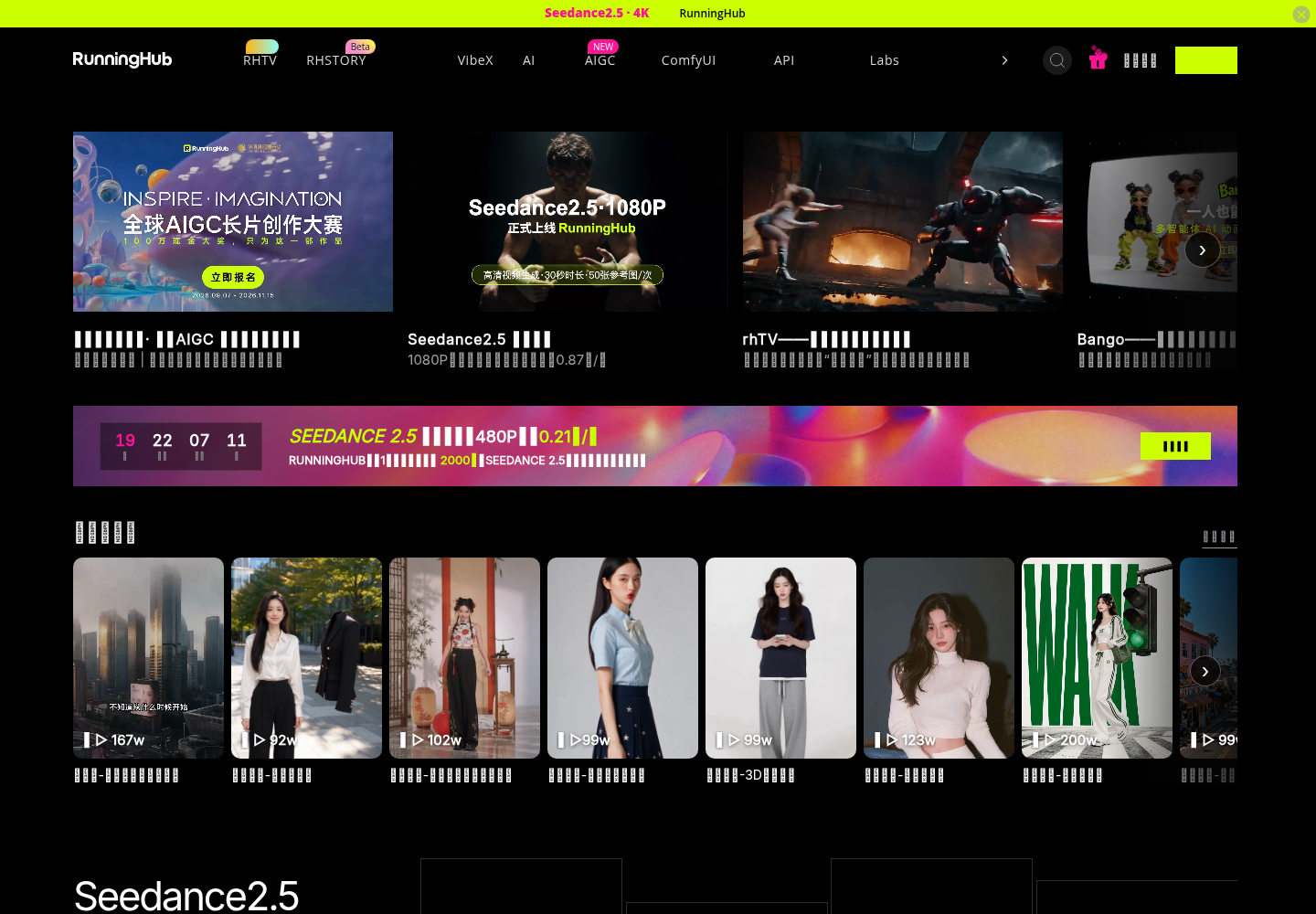Switch to ComfyUI in the top navigation

[x=689, y=60]
